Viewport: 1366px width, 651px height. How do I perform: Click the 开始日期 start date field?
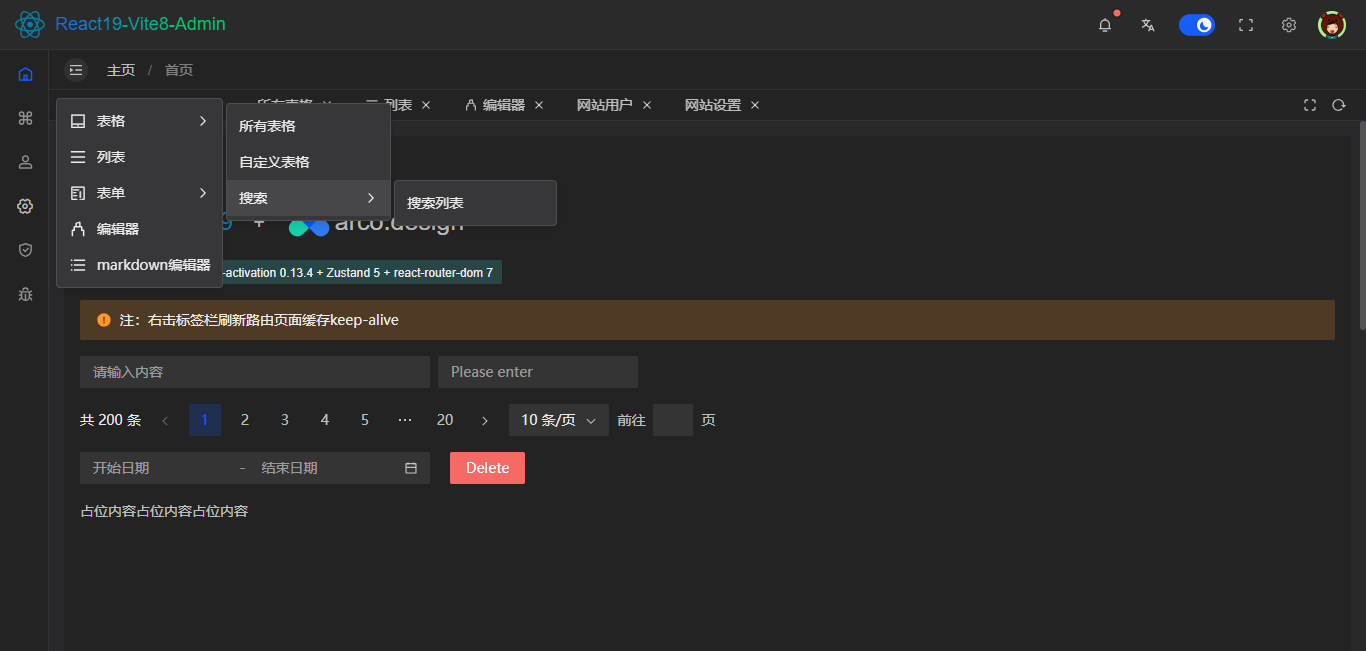(160, 468)
